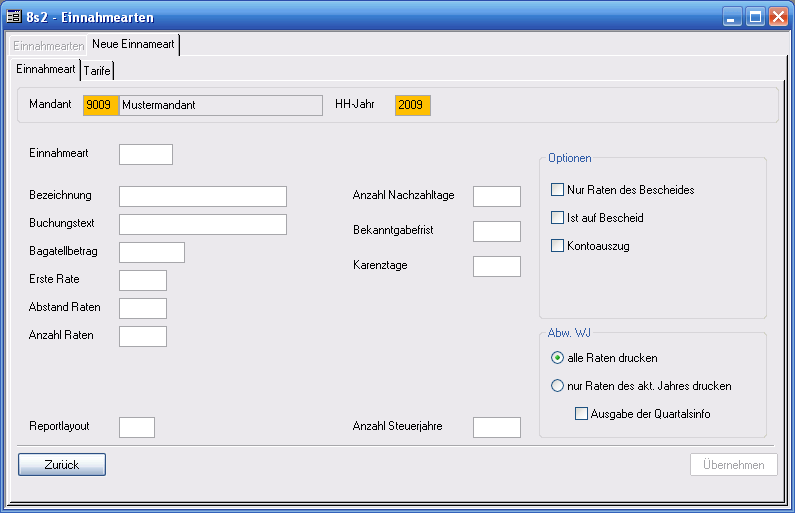The height and width of the screenshot is (513, 795).
Task: Click the Bagatellbetrag field
Action: click(x=152, y=252)
